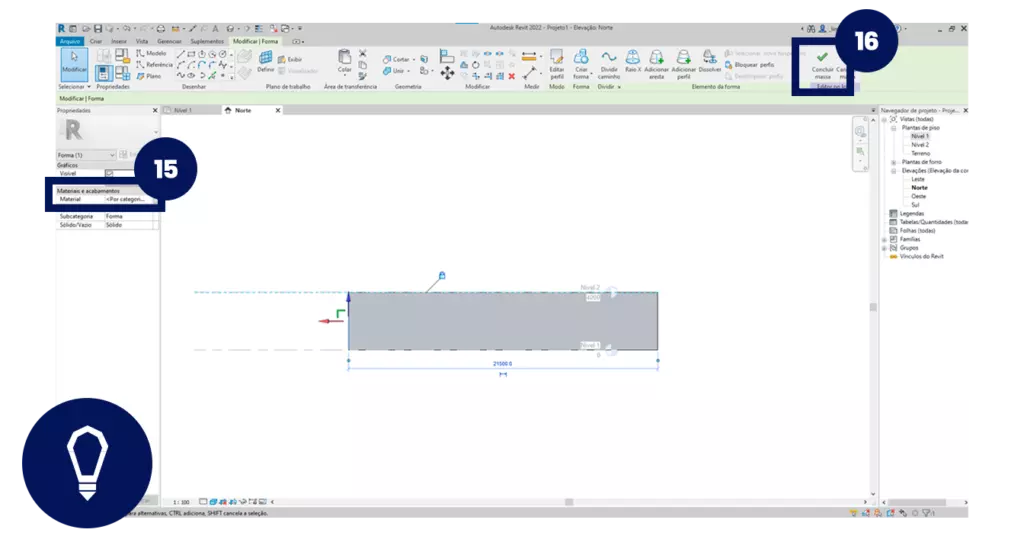Click the 1 : 100 view scale
Screen dimensions: 1024x539
181,502
